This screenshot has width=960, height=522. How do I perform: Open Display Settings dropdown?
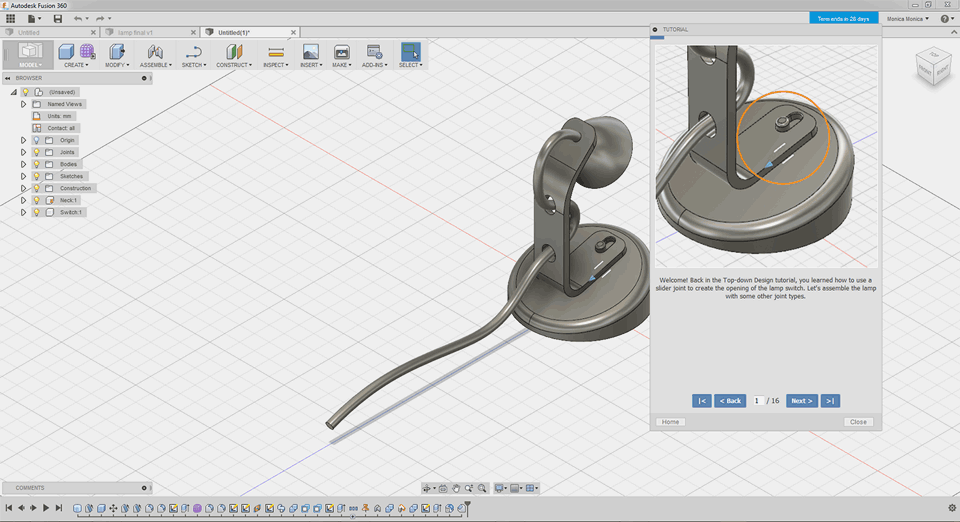[x=501, y=488]
